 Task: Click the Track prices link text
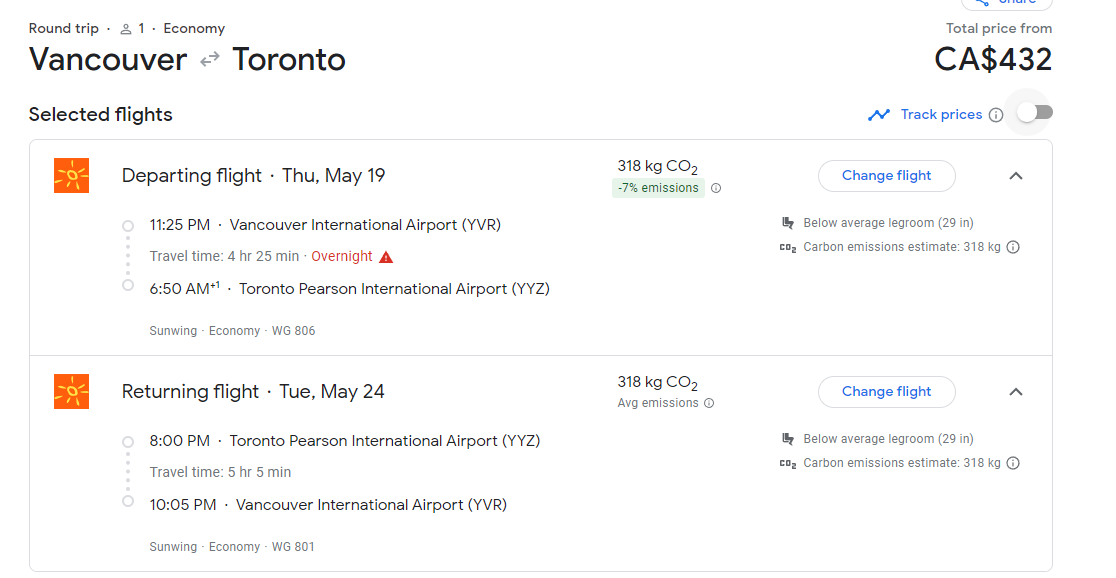tap(941, 115)
